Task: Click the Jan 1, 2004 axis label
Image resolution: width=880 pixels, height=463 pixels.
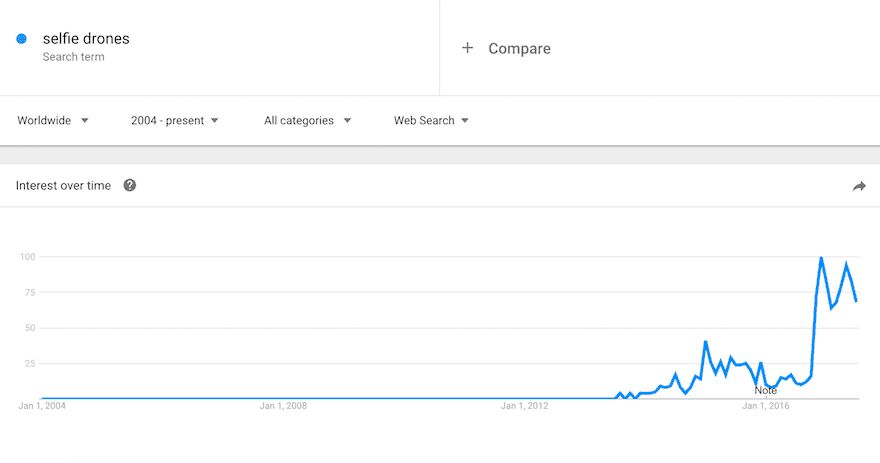Action: [x=42, y=406]
